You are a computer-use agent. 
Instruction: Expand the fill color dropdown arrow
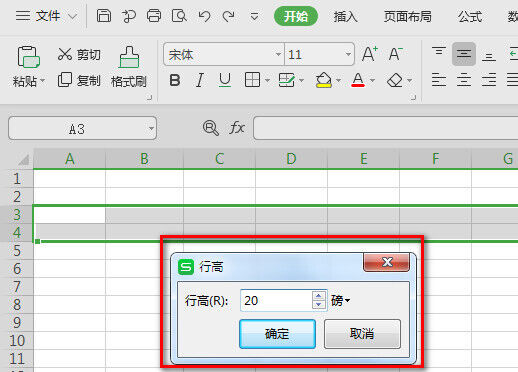tap(338, 80)
